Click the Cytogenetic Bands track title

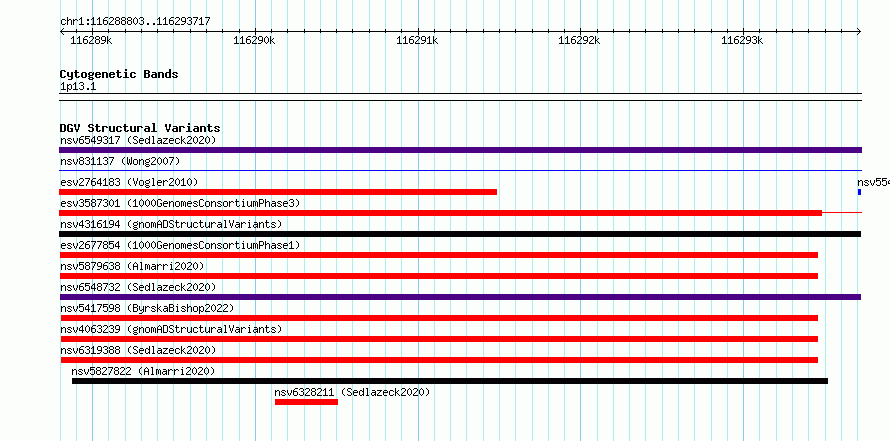119,74
